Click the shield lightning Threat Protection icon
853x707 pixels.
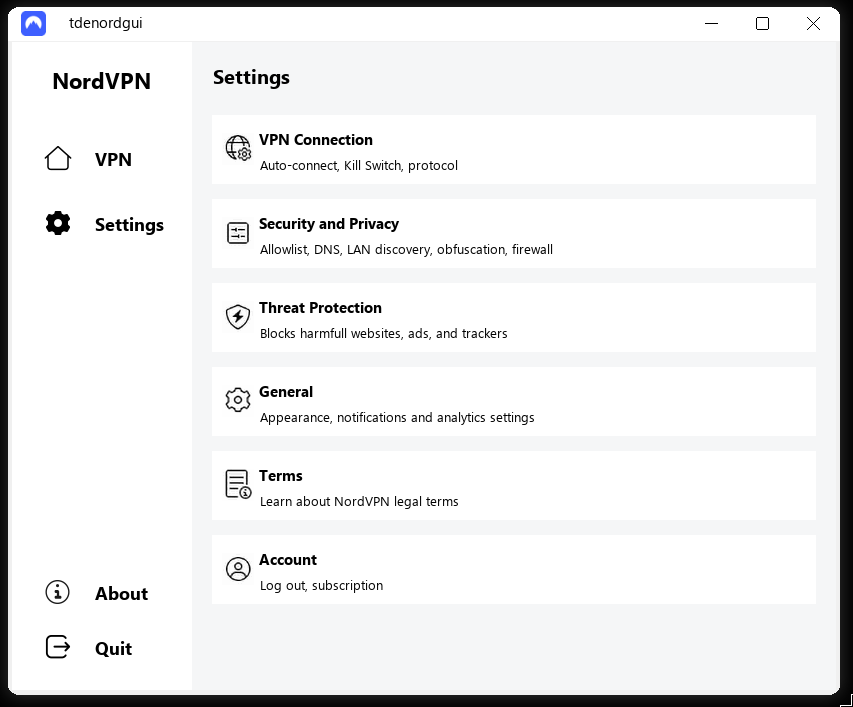tap(238, 317)
